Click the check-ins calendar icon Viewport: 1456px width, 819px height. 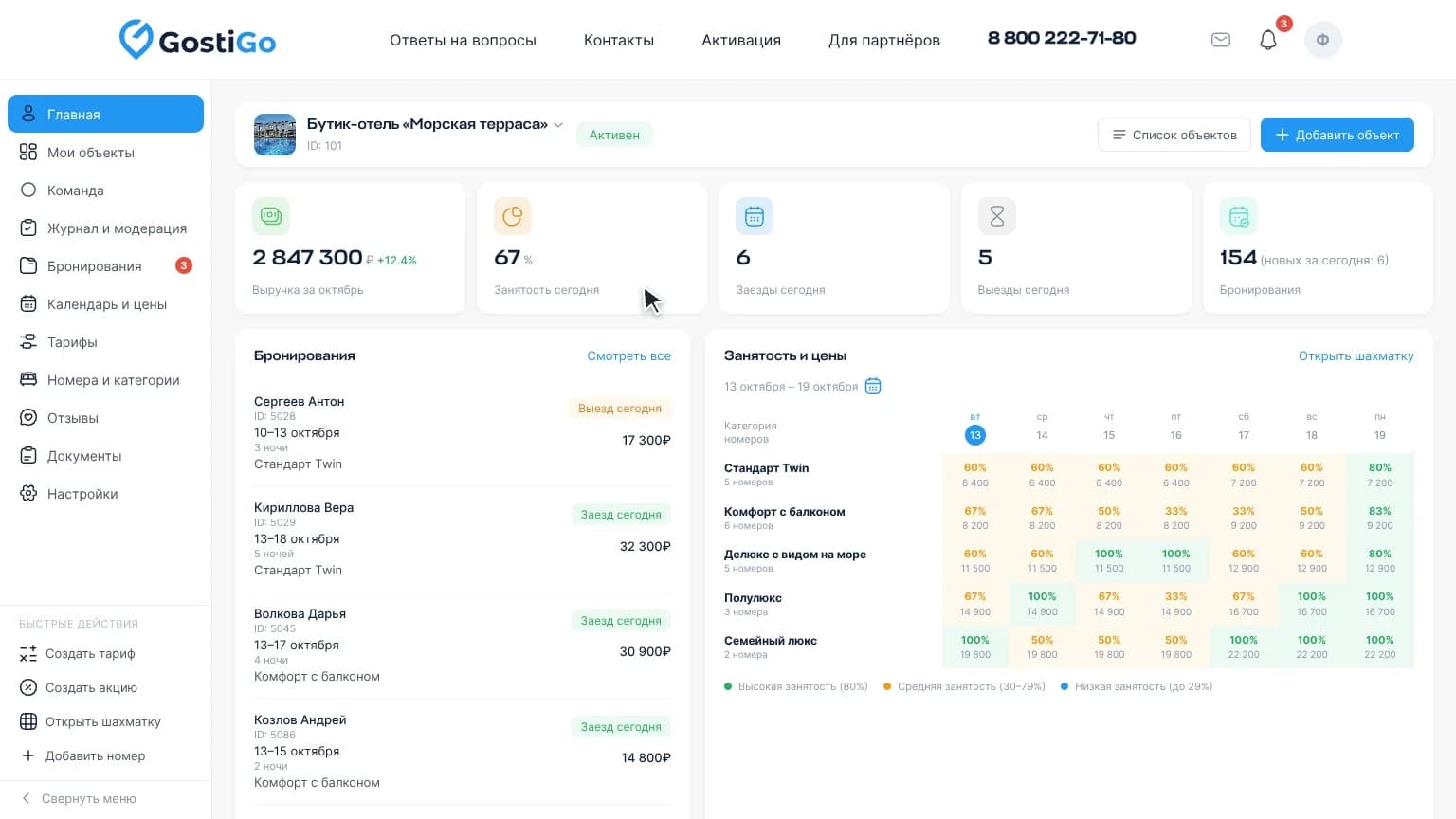pyautogui.click(x=755, y=216)
